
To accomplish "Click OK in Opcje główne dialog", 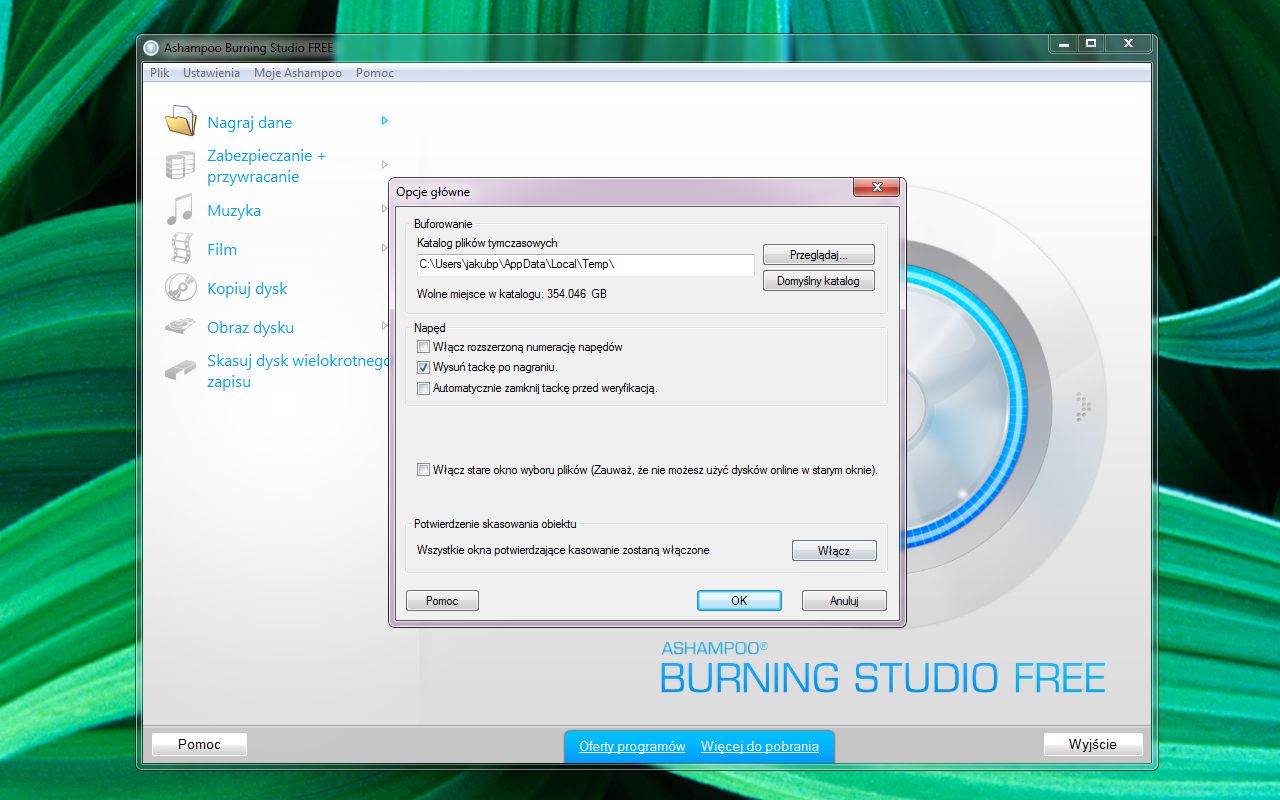I will (739, 601).
